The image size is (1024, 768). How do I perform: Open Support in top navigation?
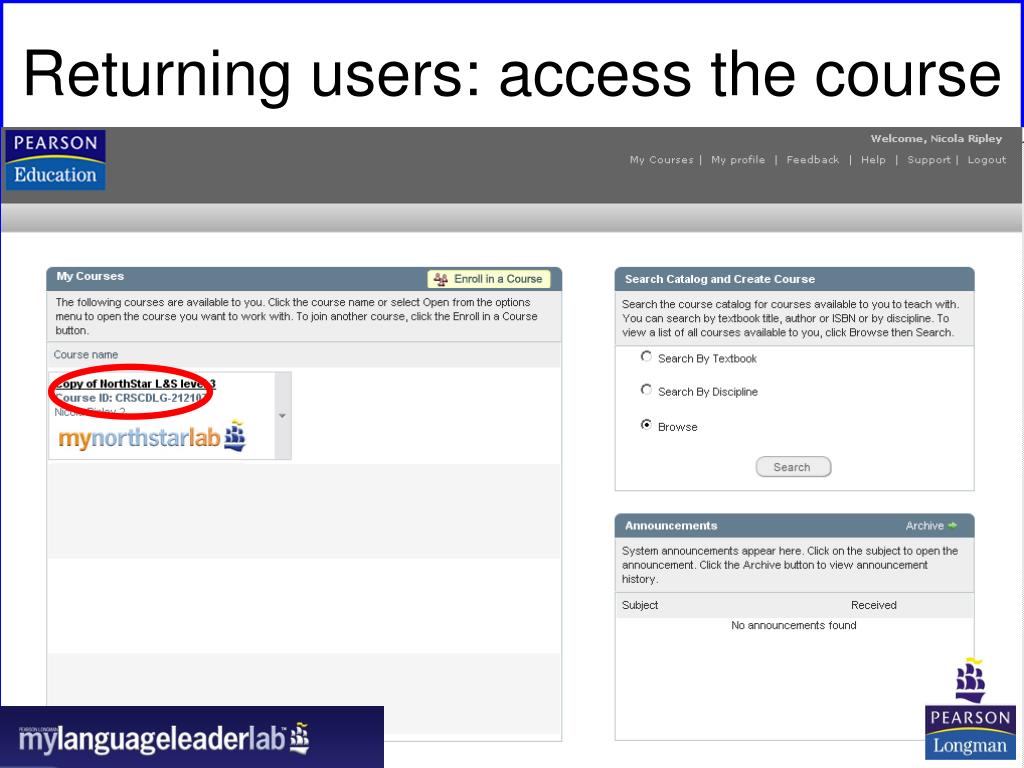coord(929,159)
